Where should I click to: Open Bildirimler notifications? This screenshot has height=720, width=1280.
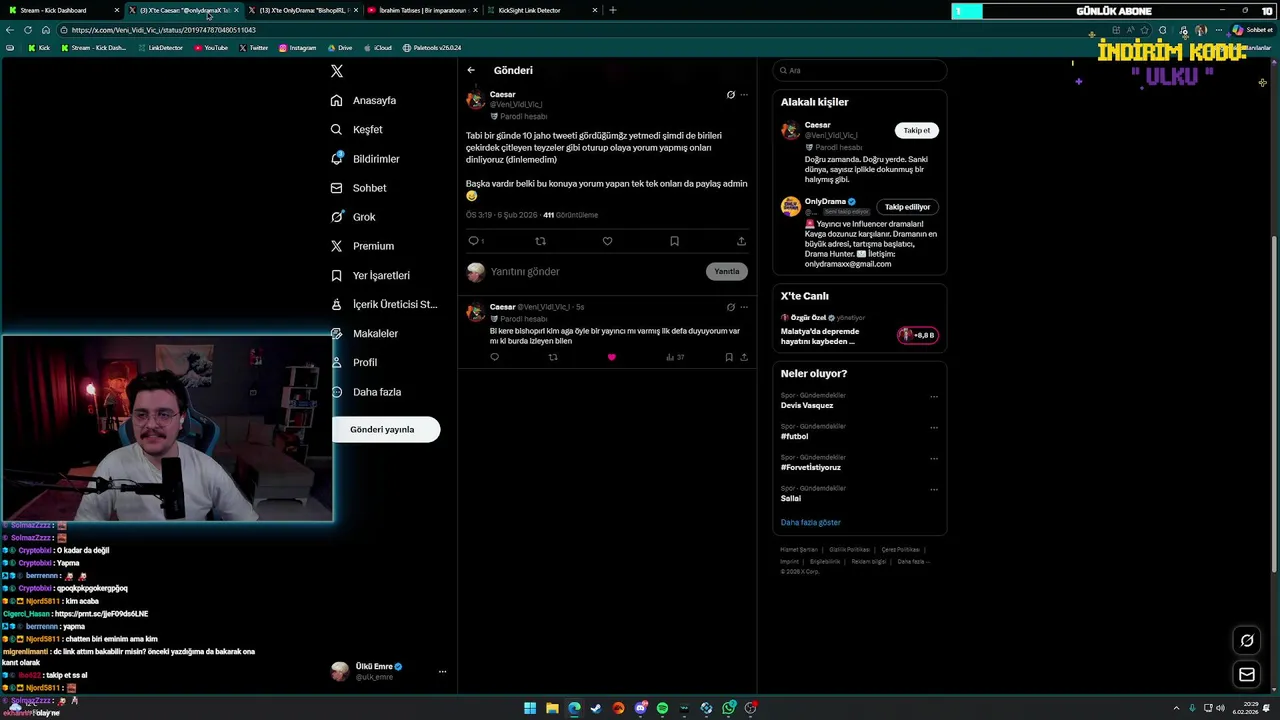click(366, 159)
